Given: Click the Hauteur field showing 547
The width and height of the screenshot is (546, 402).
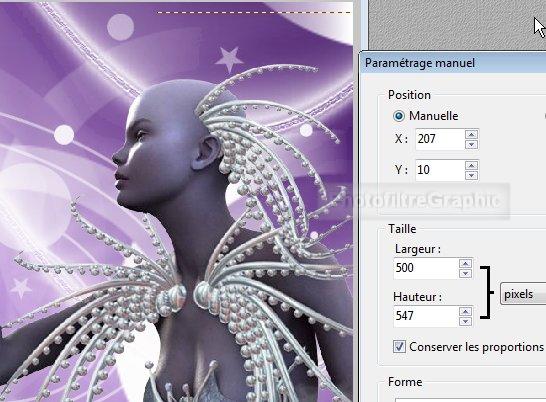Looking at the screenshot, I should point(426,316).
